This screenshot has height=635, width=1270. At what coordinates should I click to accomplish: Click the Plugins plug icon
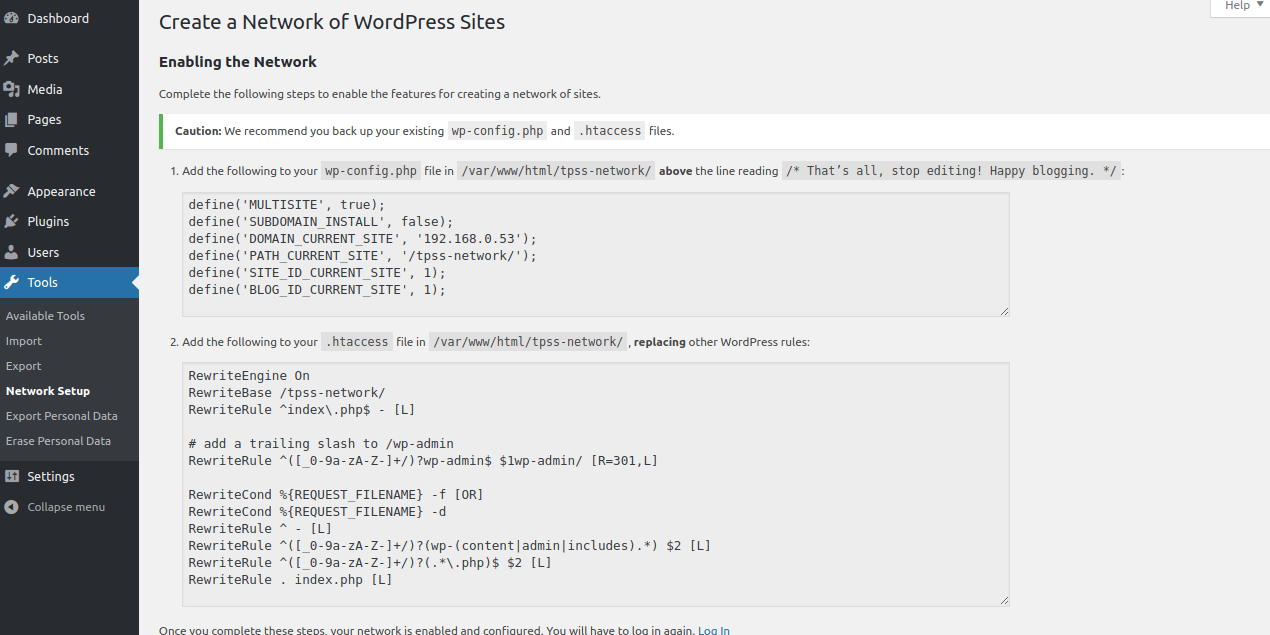coord(12,221)
